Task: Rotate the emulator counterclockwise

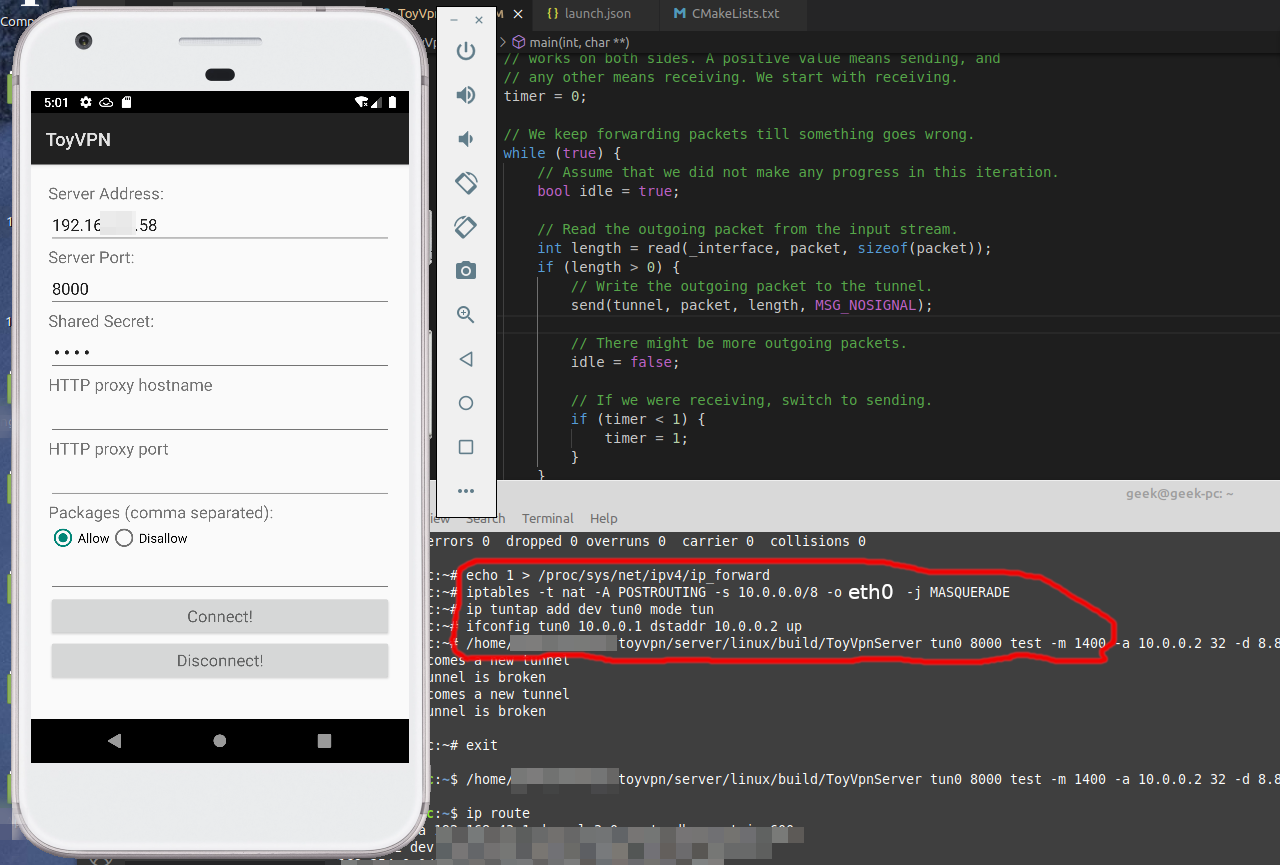Action: [465, 183]
